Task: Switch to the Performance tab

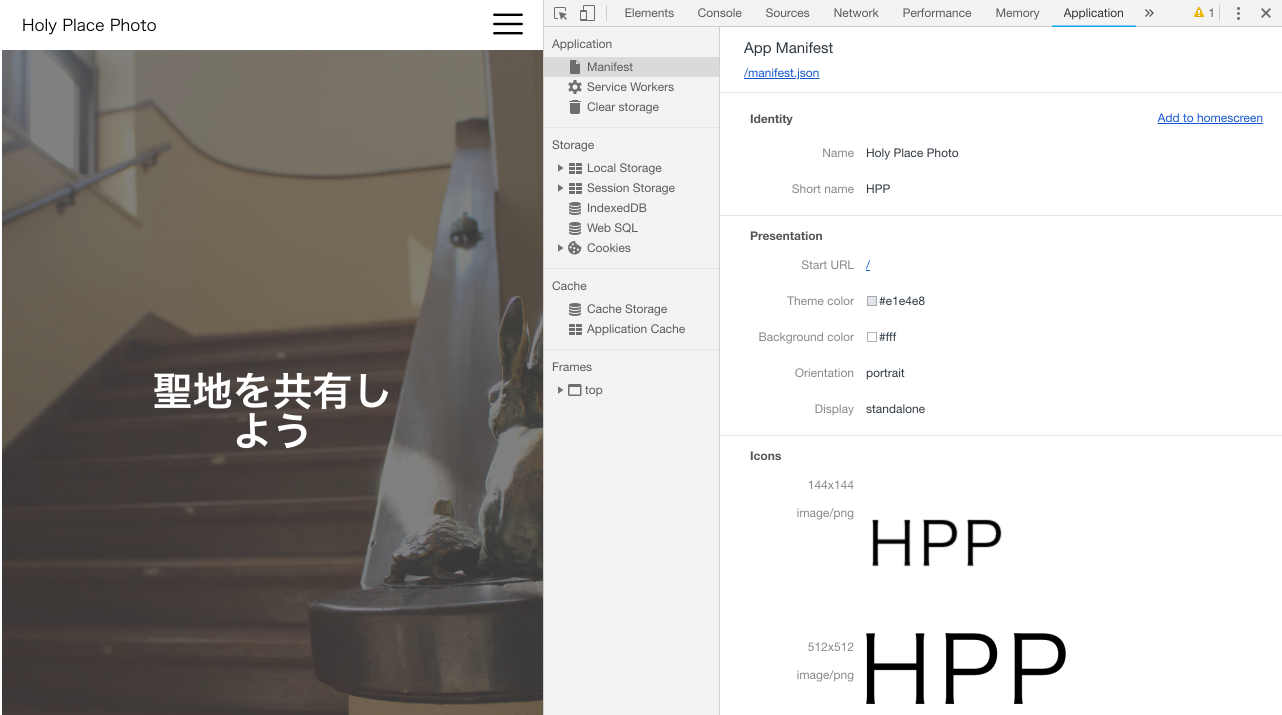Action: (936, 13)
